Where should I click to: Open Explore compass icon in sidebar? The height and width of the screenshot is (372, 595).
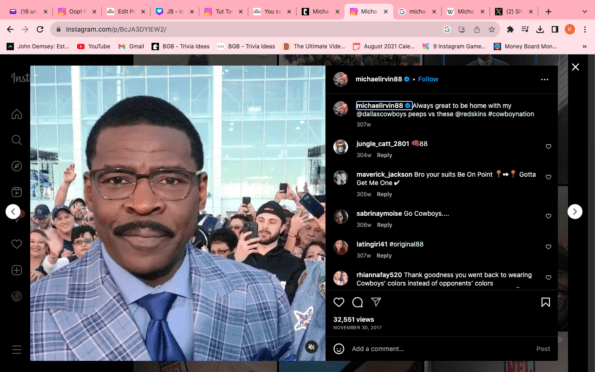(x=17, y=166)
